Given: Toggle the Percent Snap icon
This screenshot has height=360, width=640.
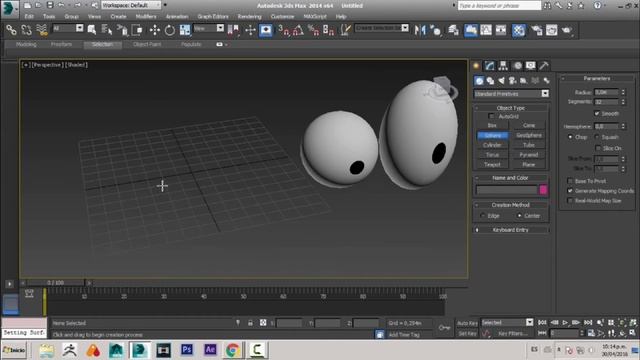Looking at the screenshot, I should [x=313, y=30].
